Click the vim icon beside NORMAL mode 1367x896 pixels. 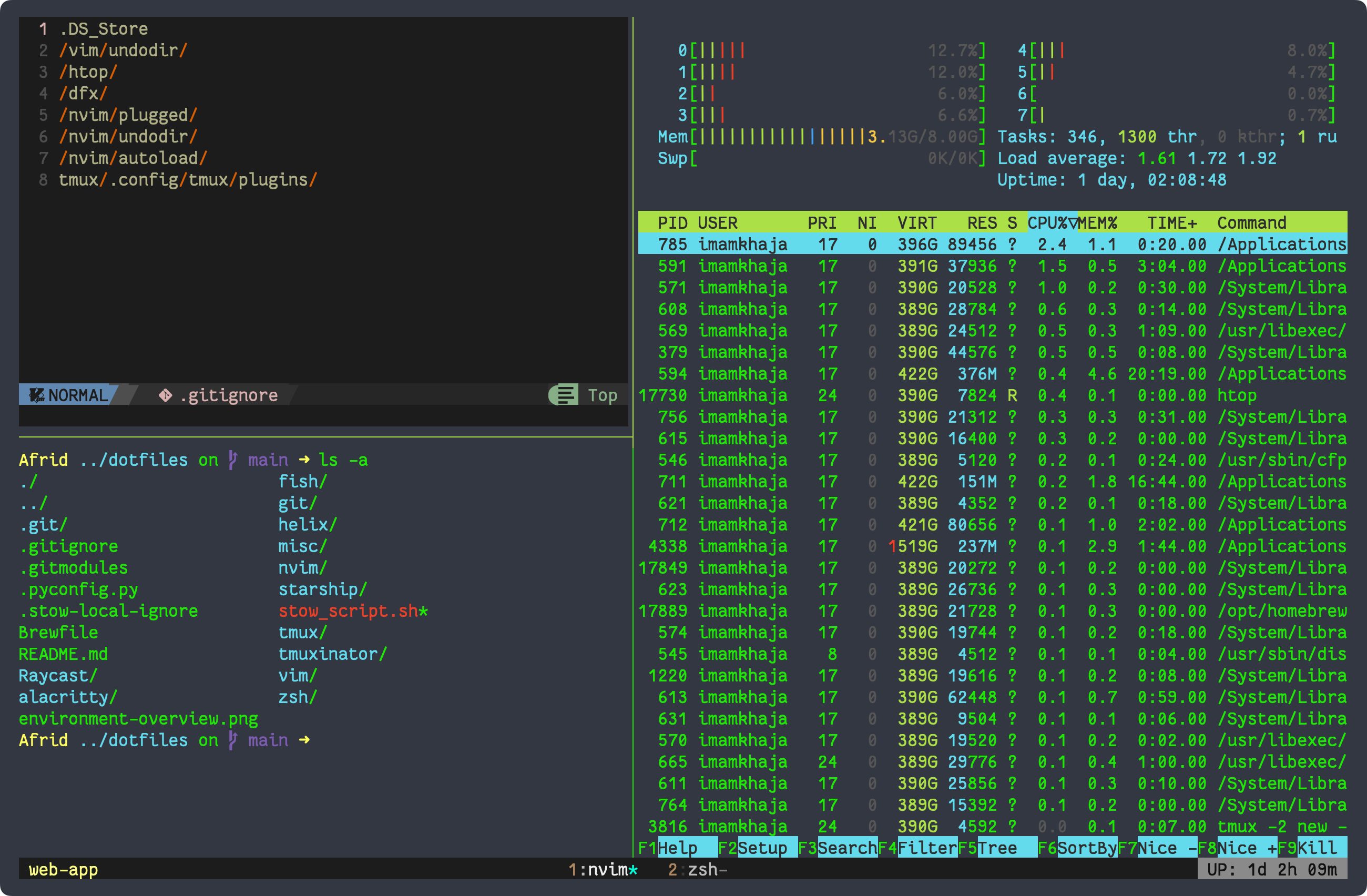(x=36, y=395)
